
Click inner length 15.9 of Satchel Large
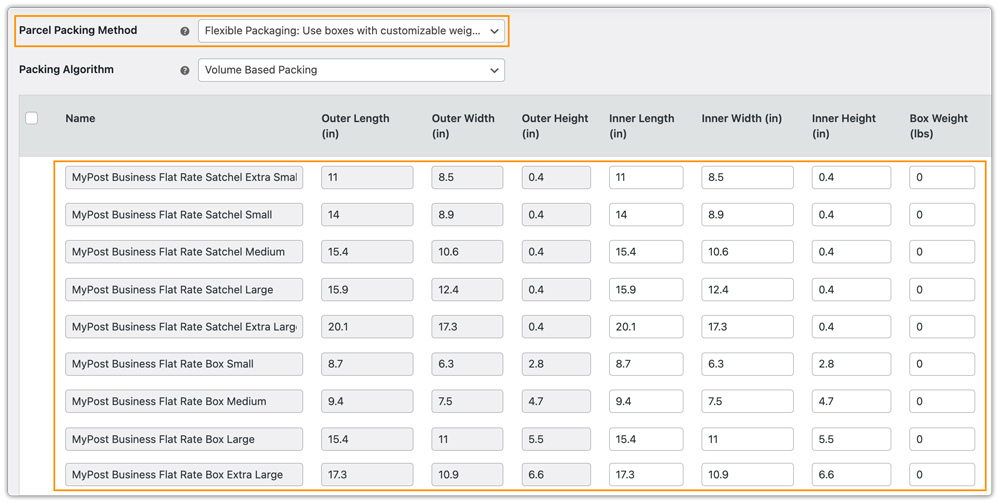(646, 290)
